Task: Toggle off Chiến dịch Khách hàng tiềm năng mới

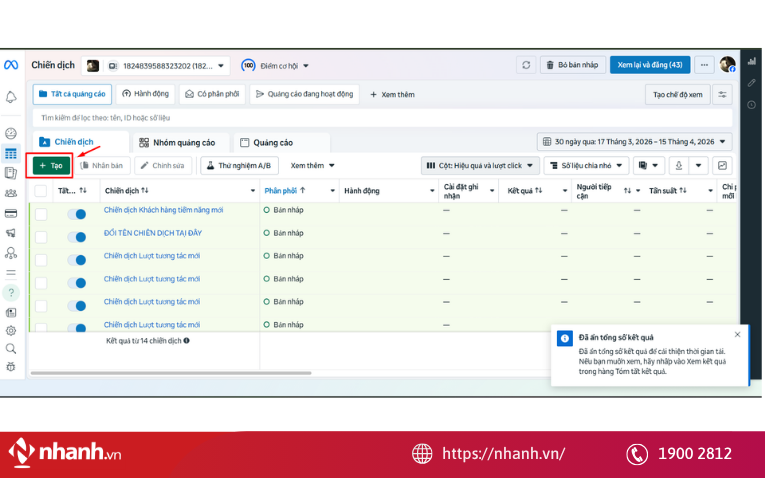Action: tap(76, 212)
